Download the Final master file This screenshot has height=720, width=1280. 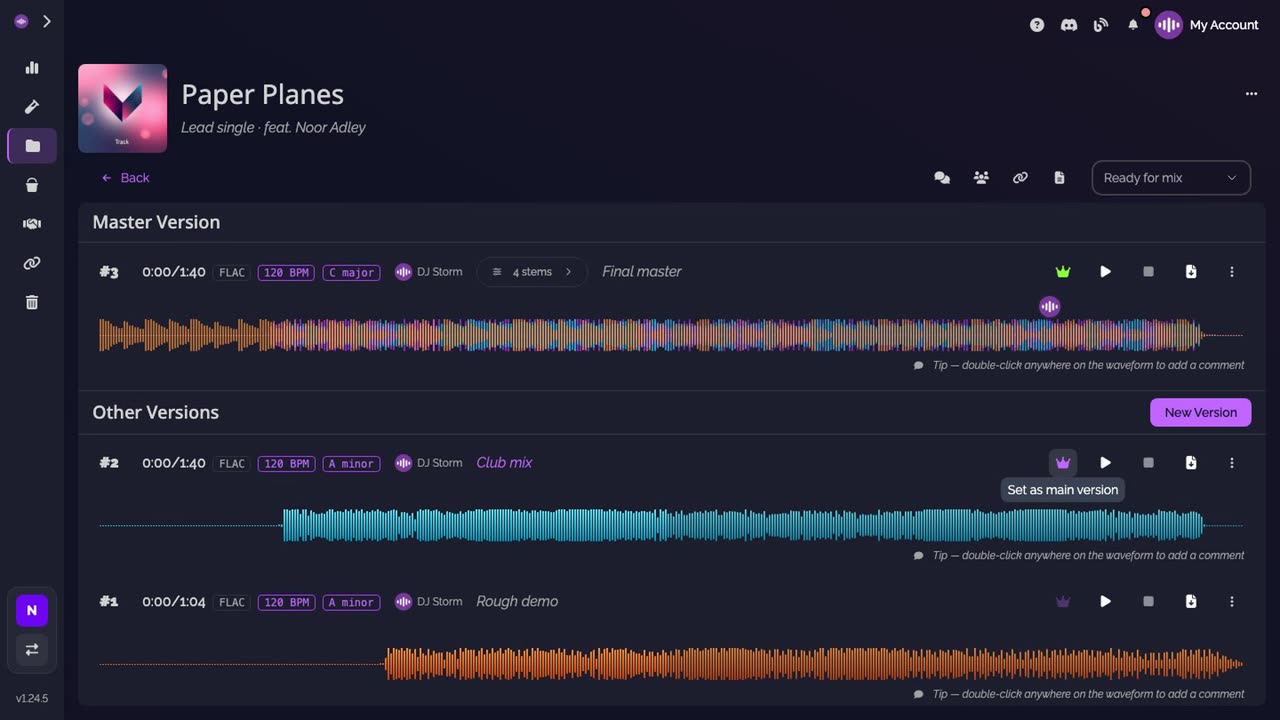click(1191, 272)
